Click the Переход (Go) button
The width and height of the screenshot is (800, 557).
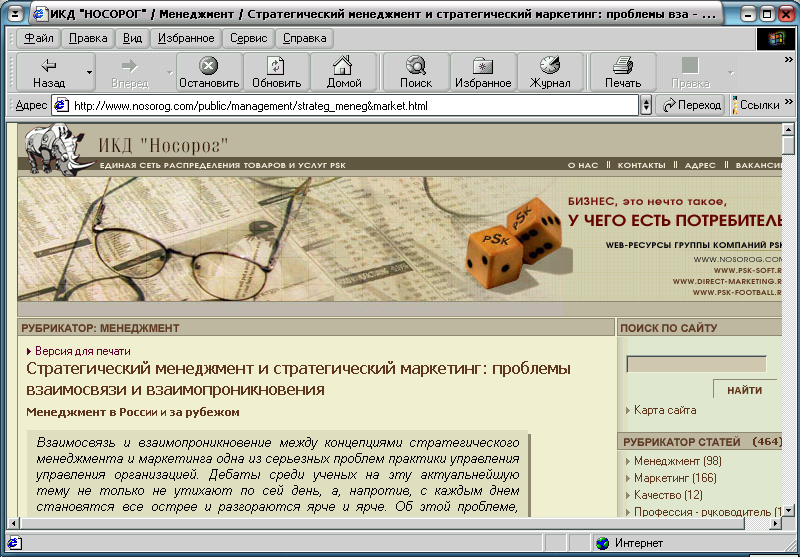691,105
